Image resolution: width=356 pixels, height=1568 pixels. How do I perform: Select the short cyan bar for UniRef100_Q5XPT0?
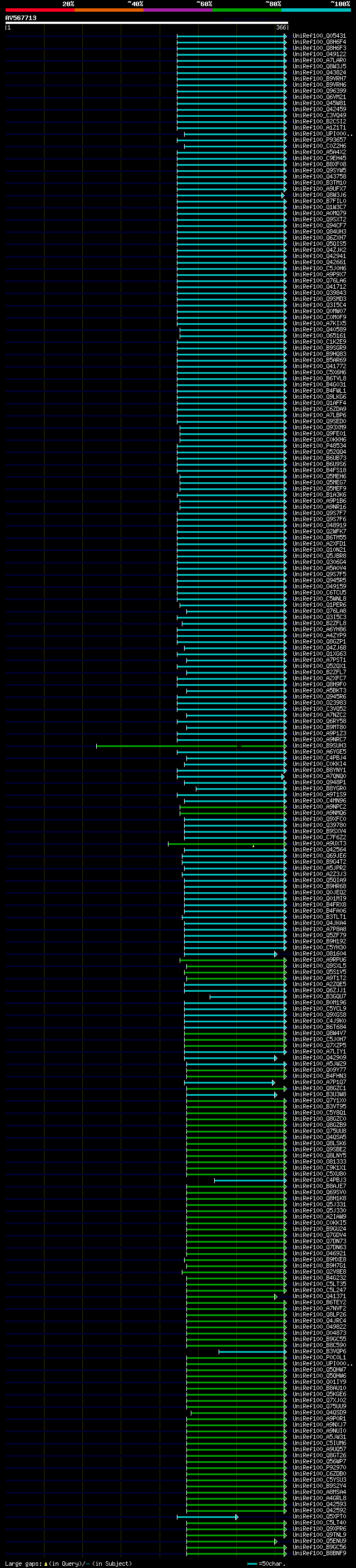click(207, 1516)
